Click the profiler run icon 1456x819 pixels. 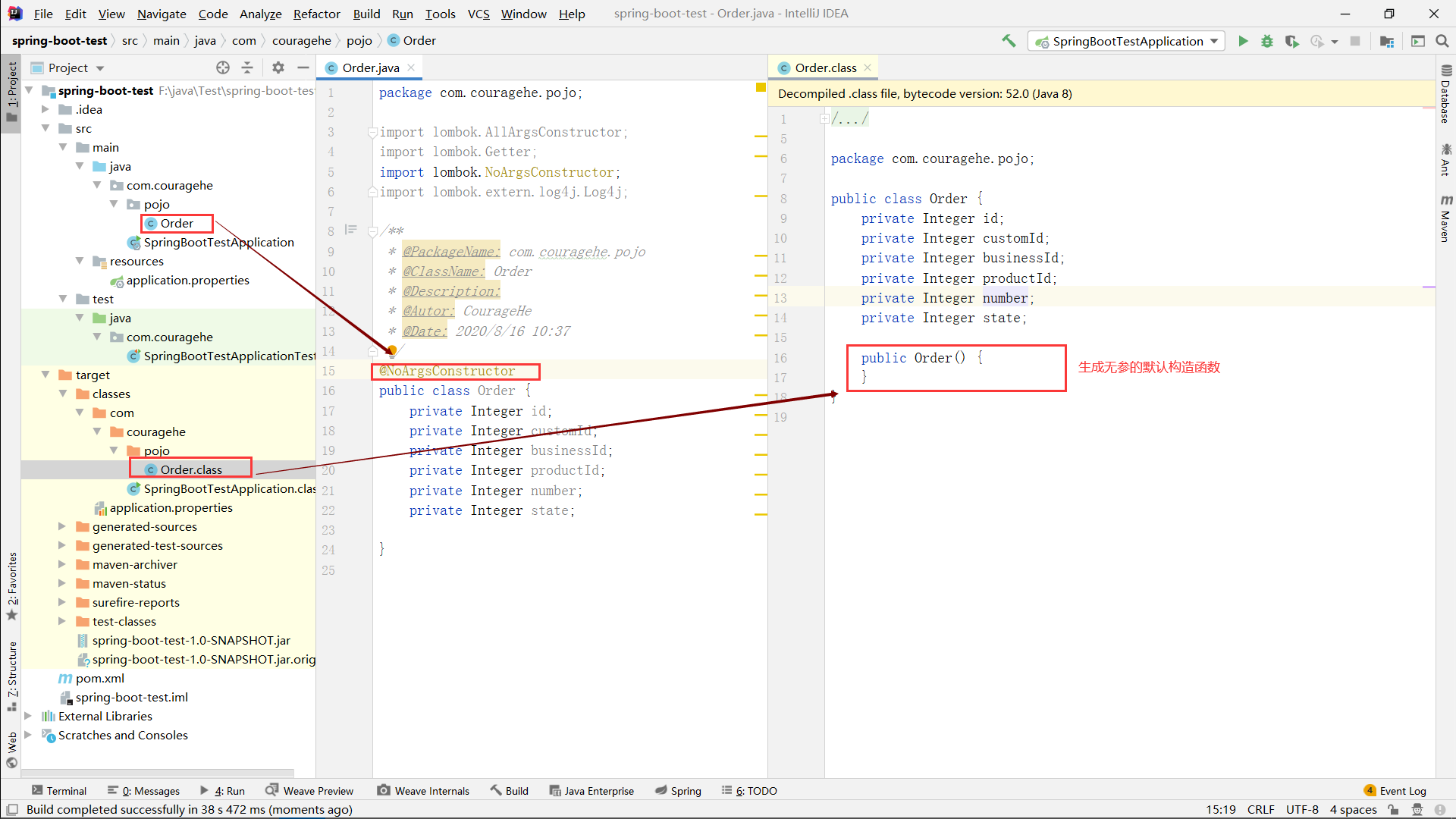click(1317, 41)
